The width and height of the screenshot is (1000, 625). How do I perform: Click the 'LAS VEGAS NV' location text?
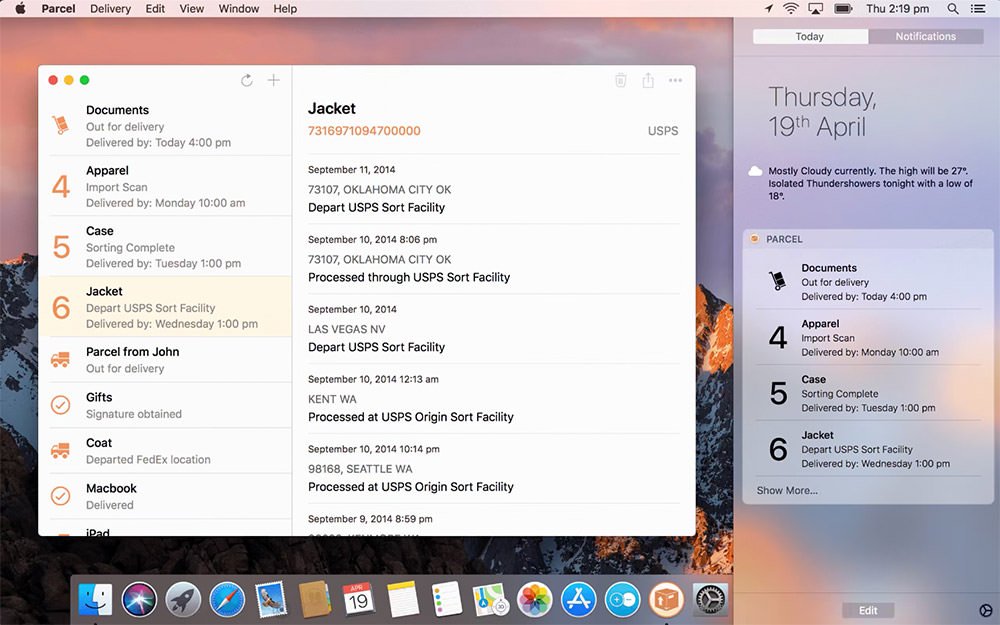pyautogui.click(x=346, y=329)
